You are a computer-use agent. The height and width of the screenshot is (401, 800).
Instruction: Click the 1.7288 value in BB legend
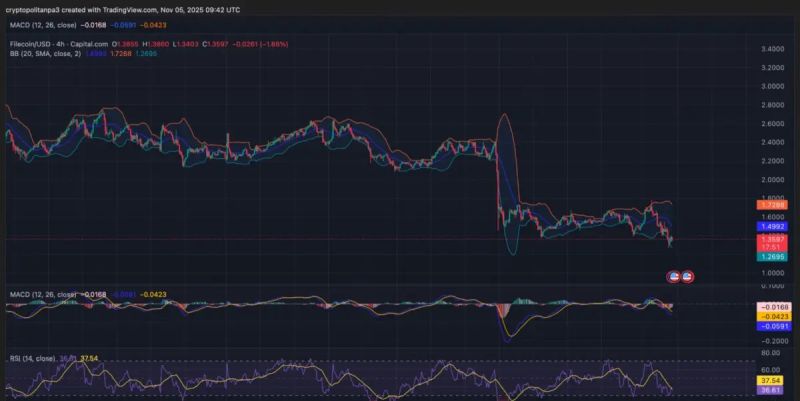tap(121, 54)
